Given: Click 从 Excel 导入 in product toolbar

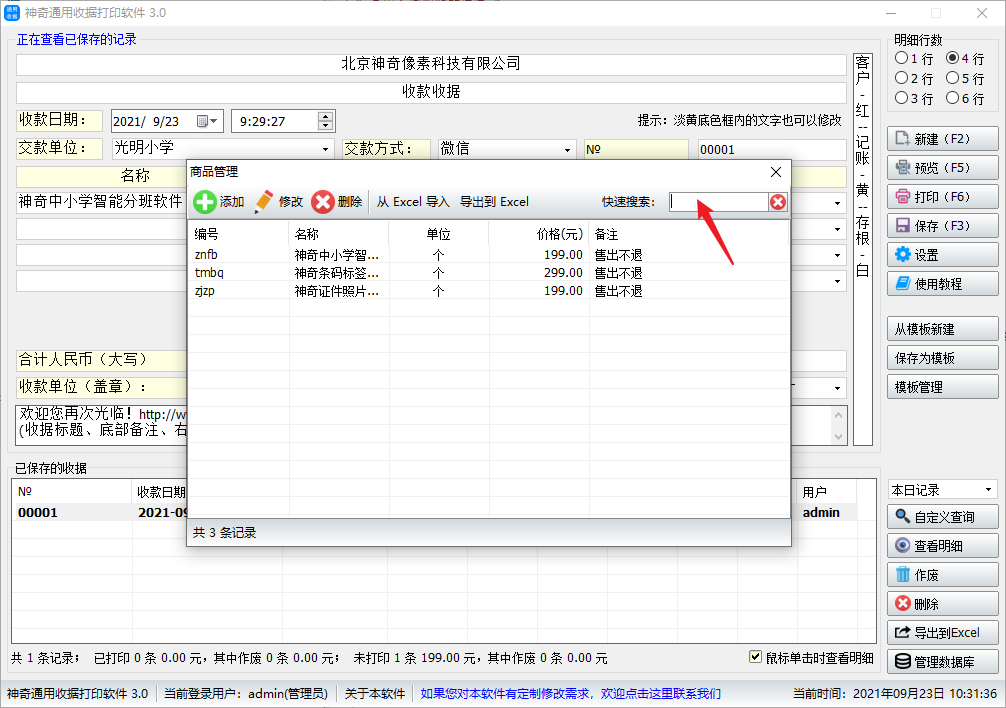Looking at the screenshot, I should point(413,202).
